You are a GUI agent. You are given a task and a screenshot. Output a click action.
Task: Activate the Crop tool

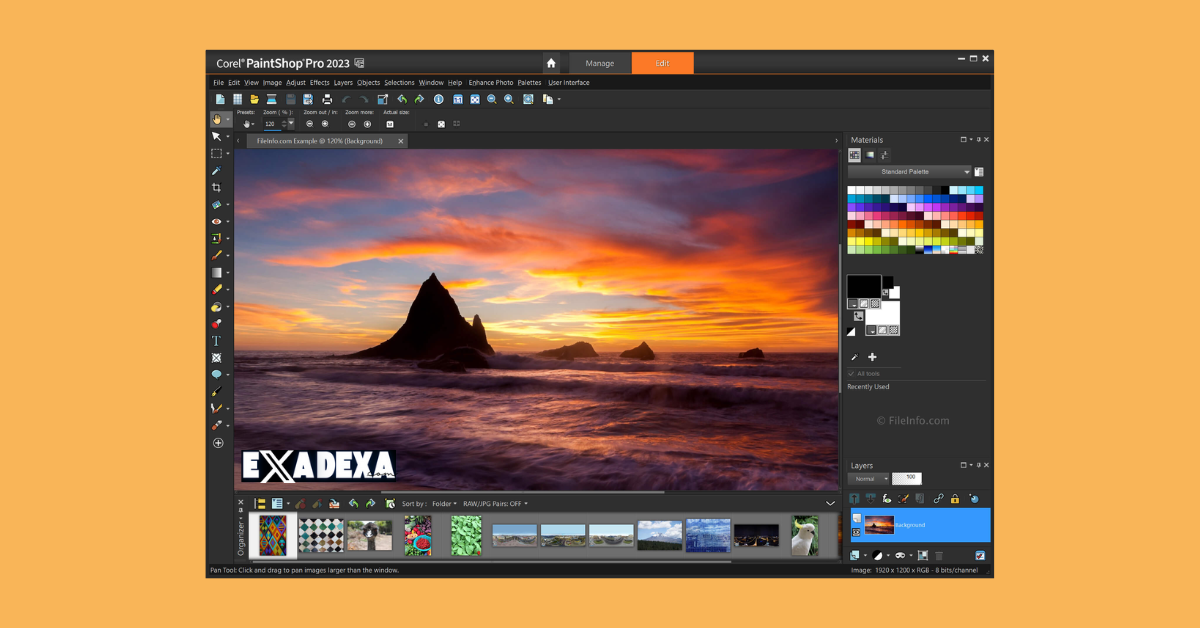(217, 189)
